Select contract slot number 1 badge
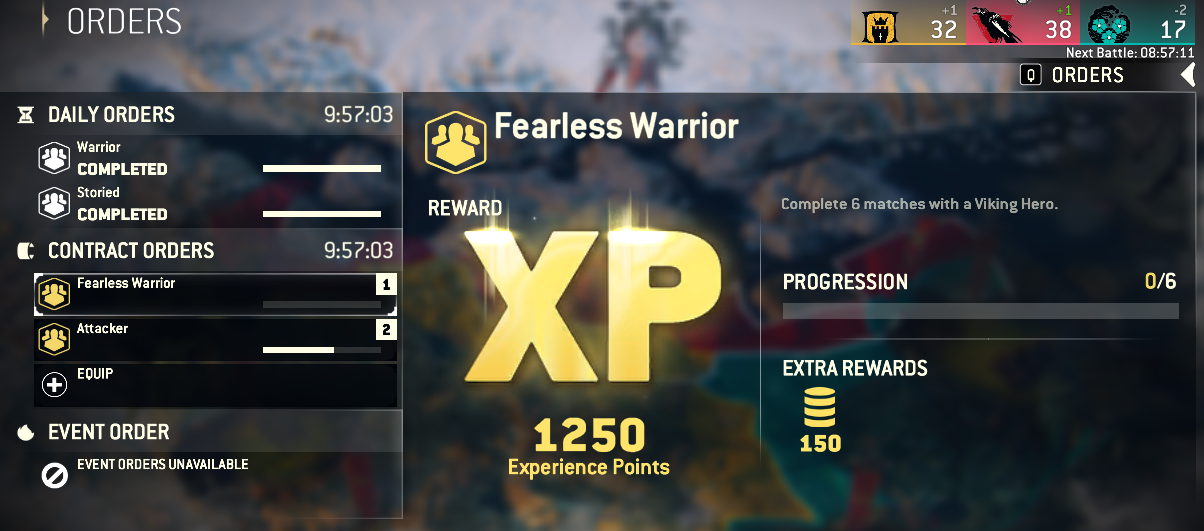This screenshot has width=1204, height=531. point(386,285)
